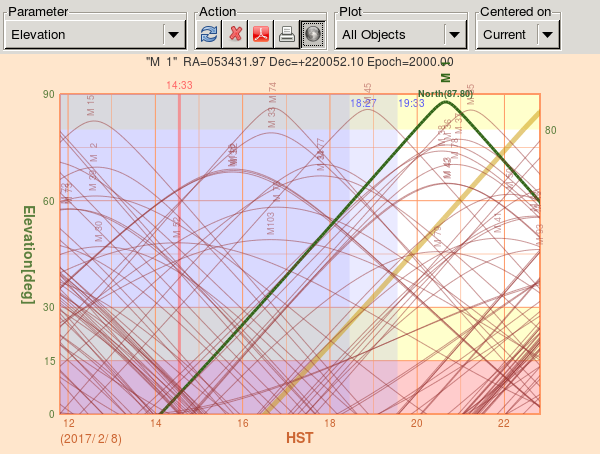
Task: Click the refresh plot icon
Action: (x=208, y=34)
